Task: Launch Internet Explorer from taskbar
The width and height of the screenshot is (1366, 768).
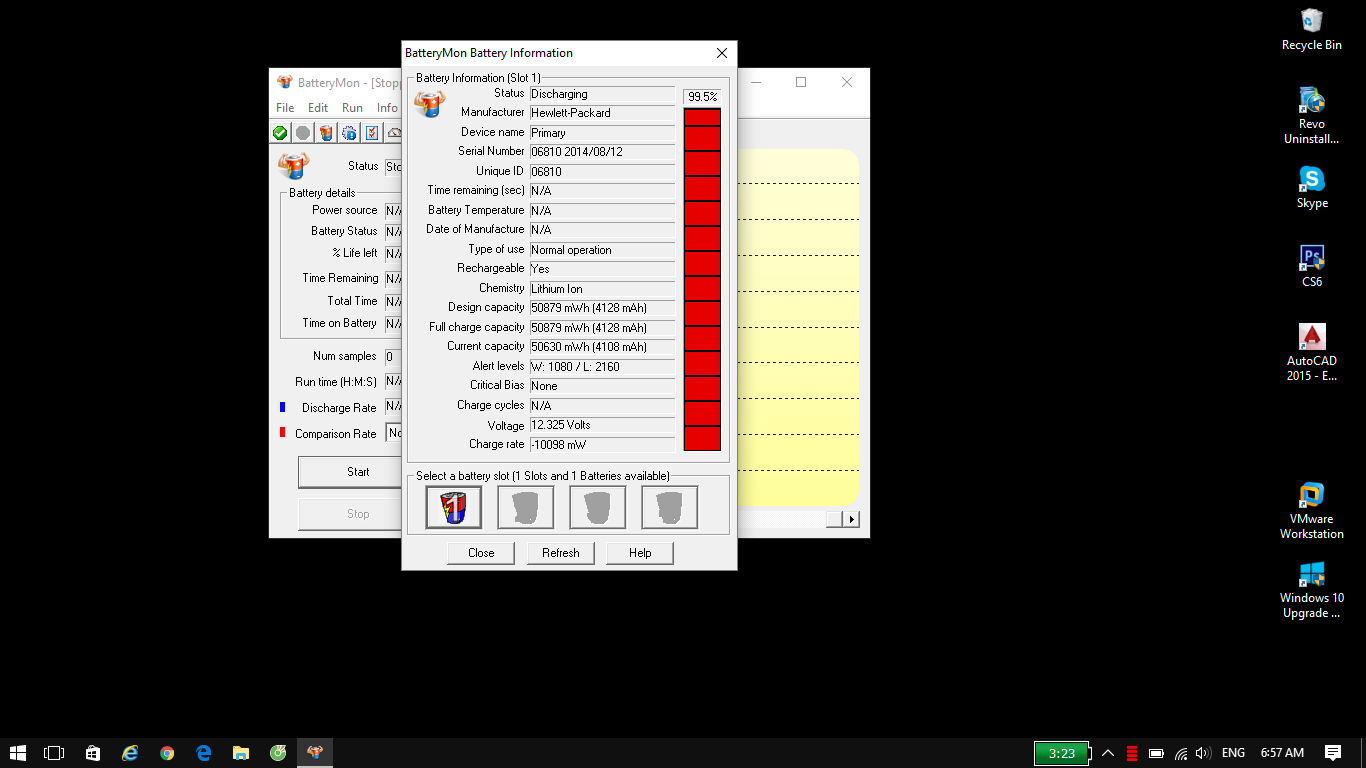Action: [130, 753]
